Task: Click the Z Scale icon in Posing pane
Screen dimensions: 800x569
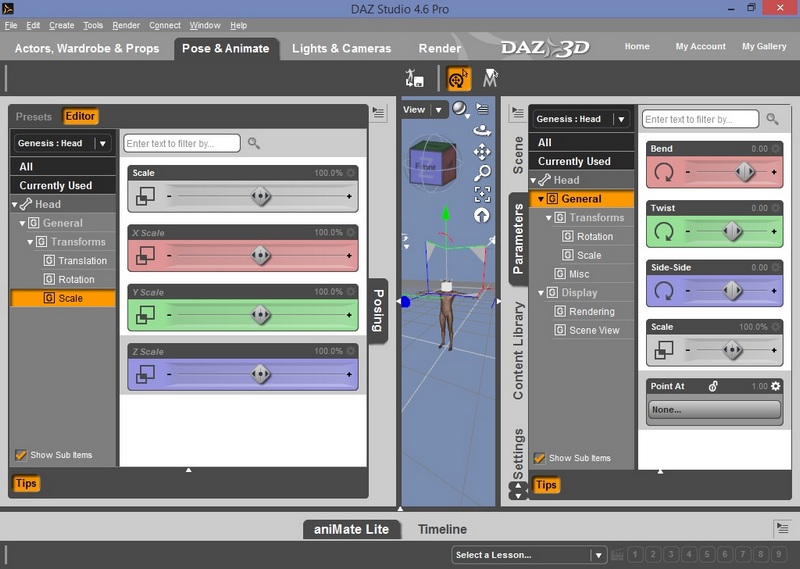Action: (x=145, y=374)
